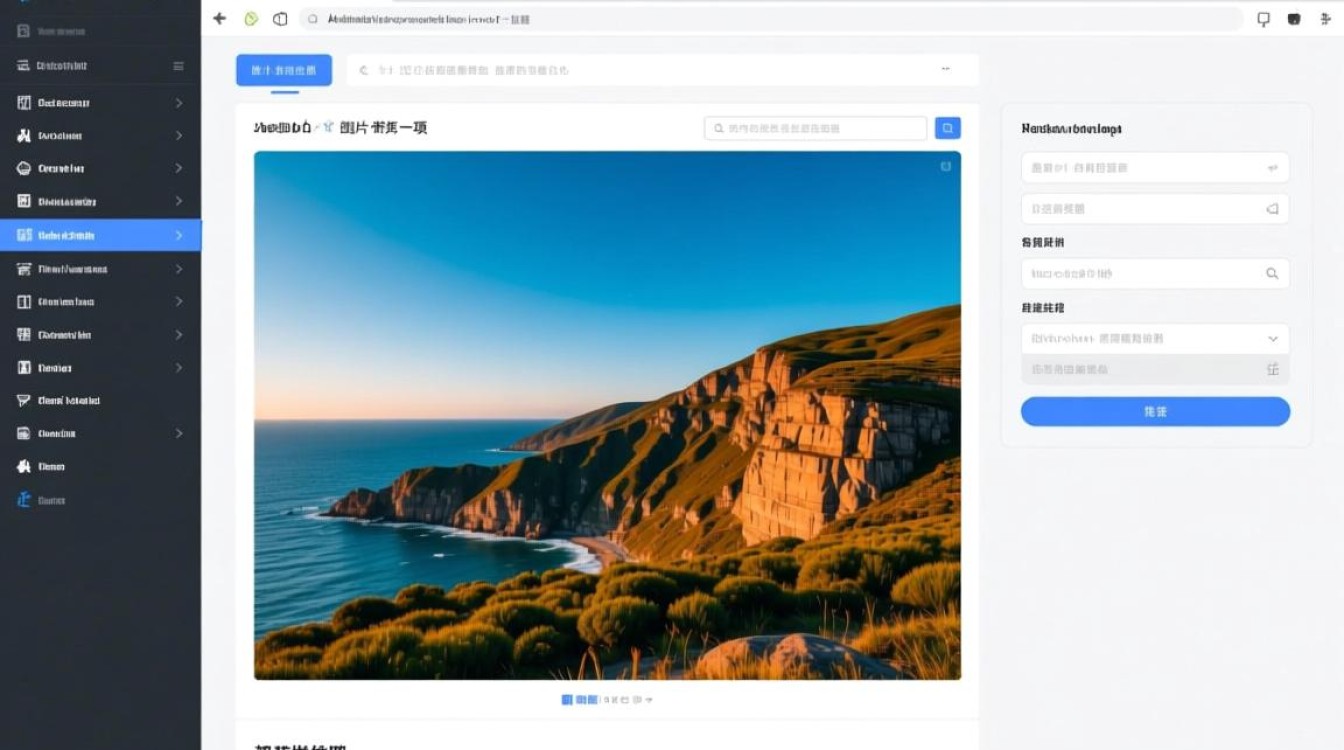Viewport: 1344px width, 750px height.
Task: Open the ellipsis menu at the tab bar's end
Action: tap(945, 70)
